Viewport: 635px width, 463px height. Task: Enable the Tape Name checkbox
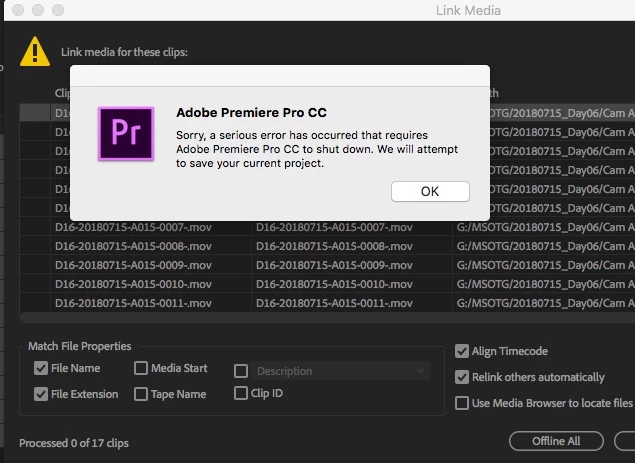(141, 394)
